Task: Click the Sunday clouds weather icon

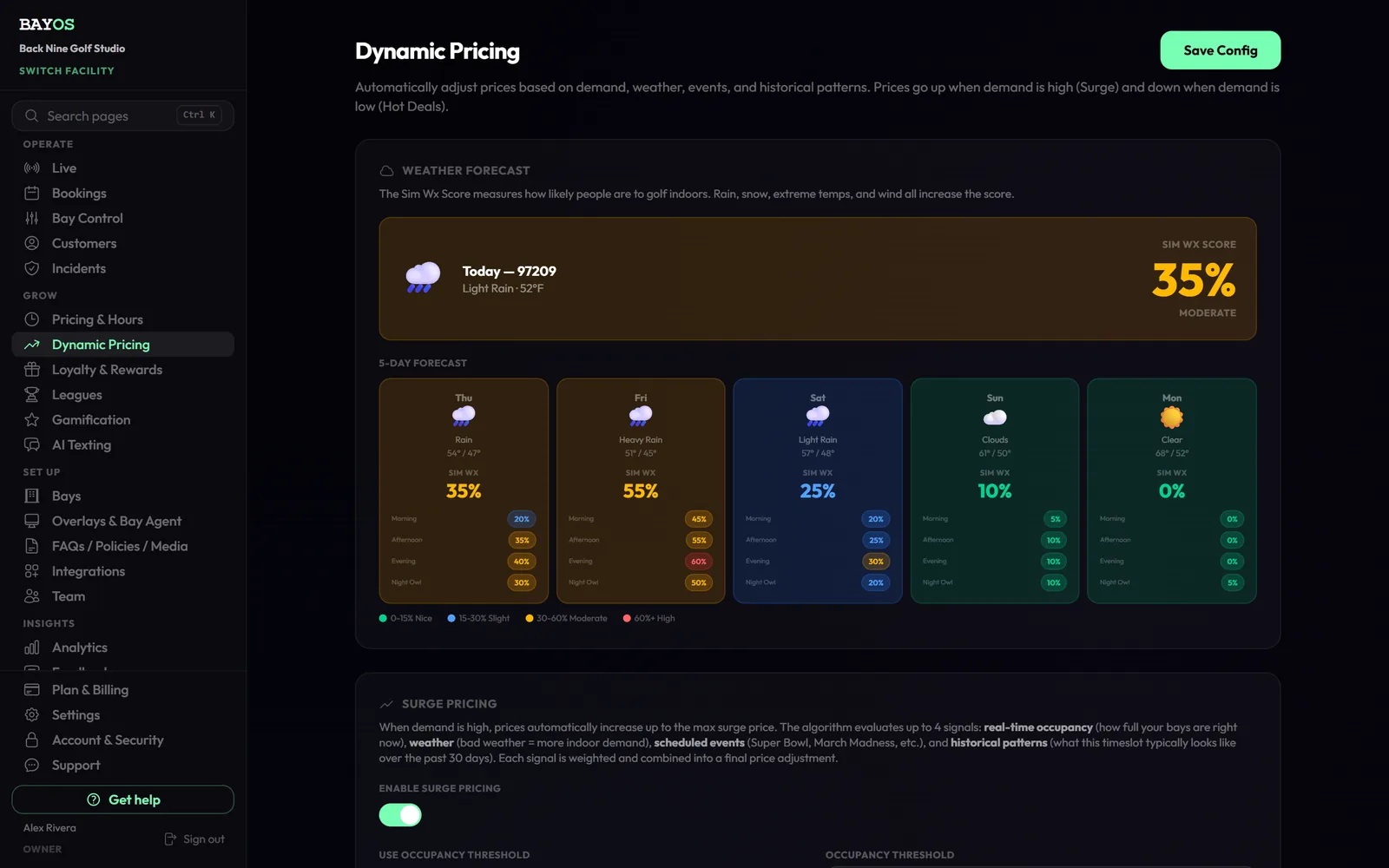Action: pyautogui.click(x=995, y=418)
